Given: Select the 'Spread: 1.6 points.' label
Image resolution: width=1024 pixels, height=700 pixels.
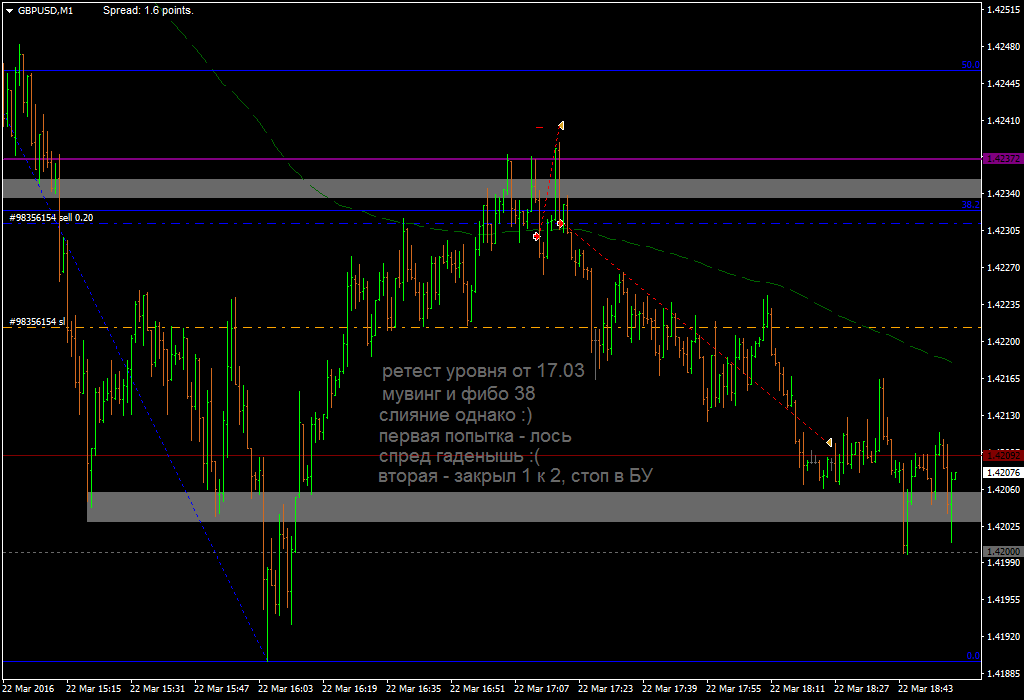Looking at the screenshot, I should (x=148, y=10).
